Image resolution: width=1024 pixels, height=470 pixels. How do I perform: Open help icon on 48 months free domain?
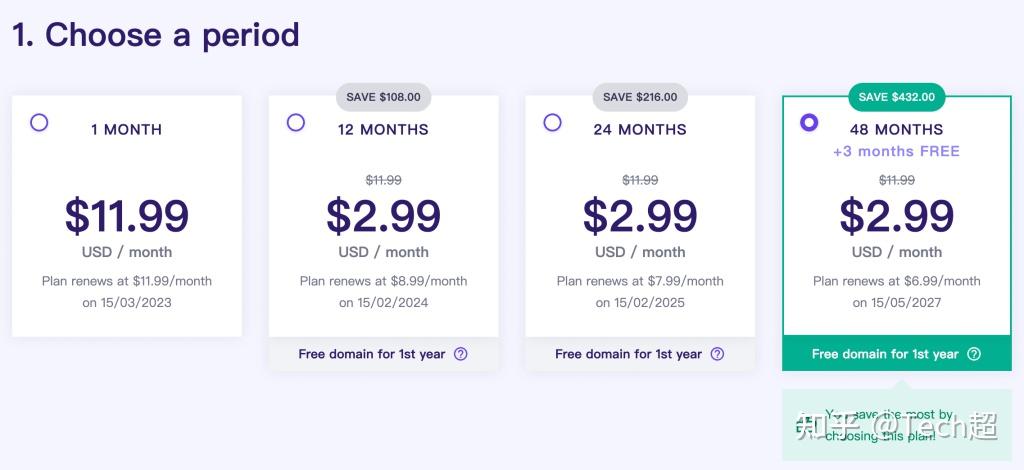[x=974, y=354]
